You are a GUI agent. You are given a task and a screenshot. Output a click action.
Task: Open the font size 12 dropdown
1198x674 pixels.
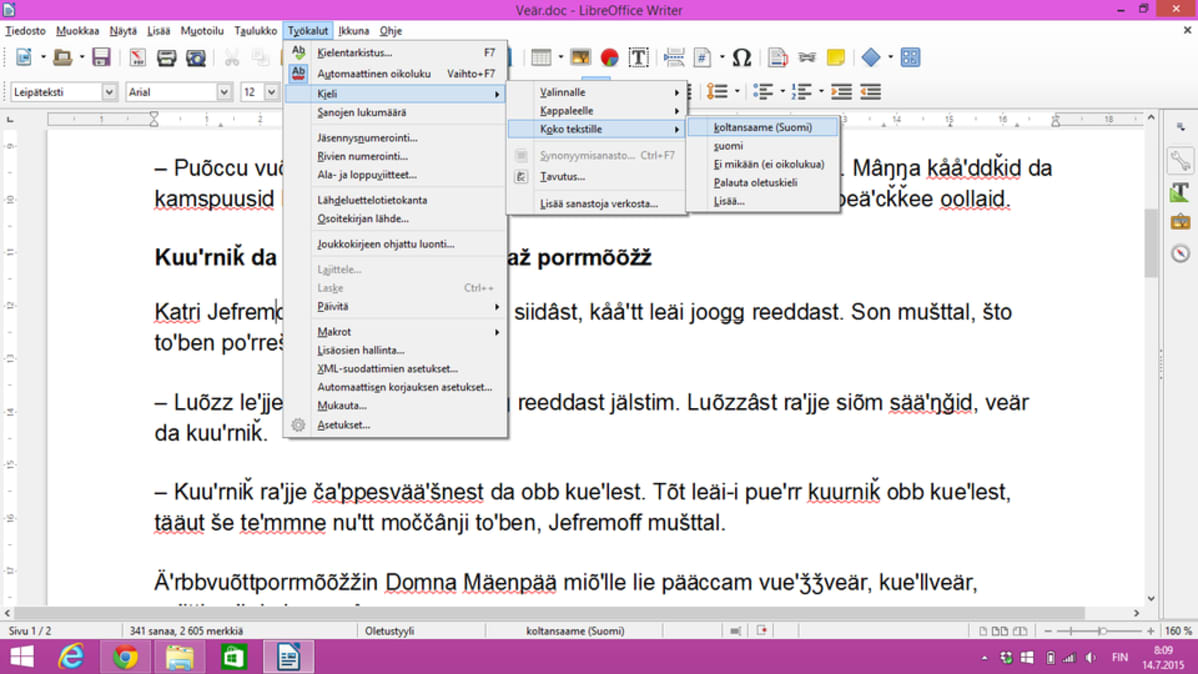click(x=271, y=92)
